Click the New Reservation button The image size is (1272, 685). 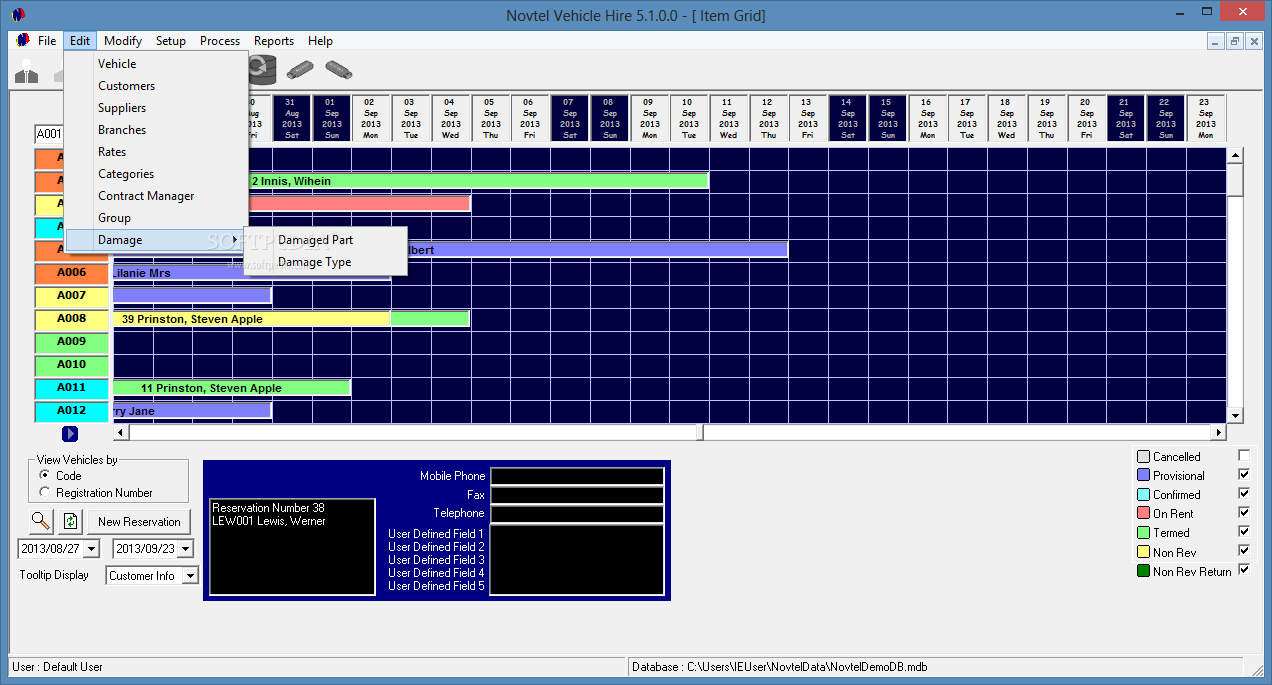(139, 521)
